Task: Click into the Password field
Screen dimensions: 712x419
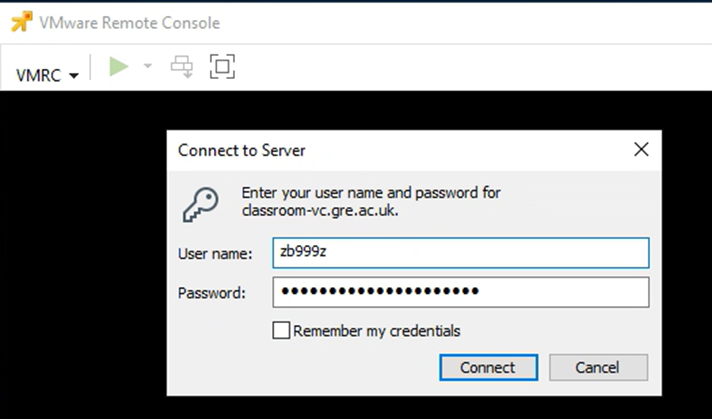Action: click(460, 292)
